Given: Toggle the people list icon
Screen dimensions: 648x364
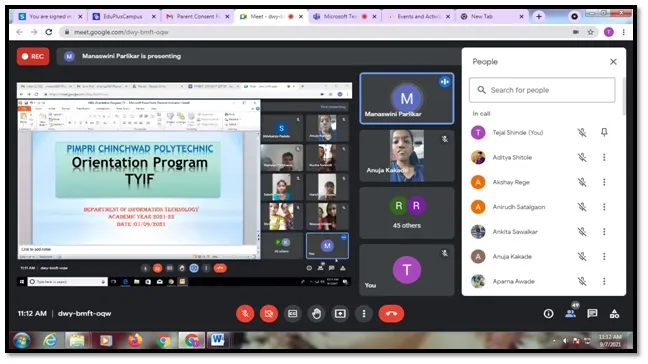Looking at the screenshot, I should pos(571,313).
